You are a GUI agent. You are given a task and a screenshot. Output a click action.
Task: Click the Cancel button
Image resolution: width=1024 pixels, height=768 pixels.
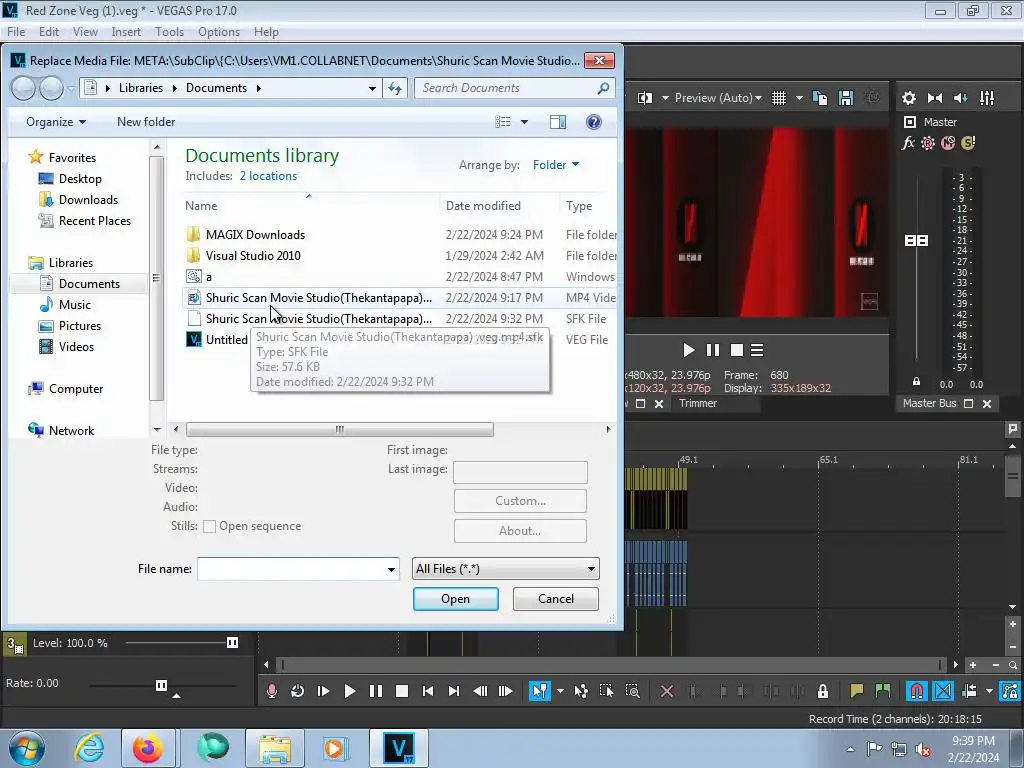556,599
